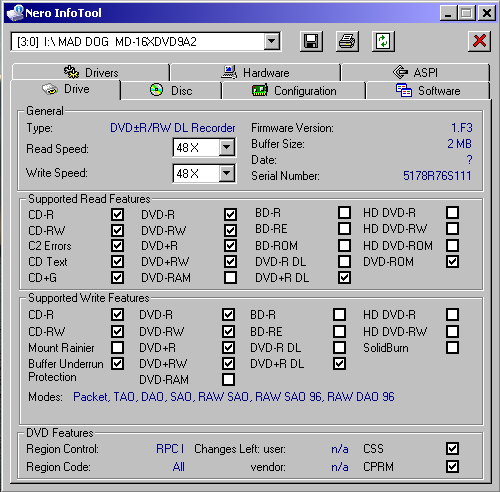
Task: Minimize the Nero InfoTool window
Action: (x=448, y=13)
